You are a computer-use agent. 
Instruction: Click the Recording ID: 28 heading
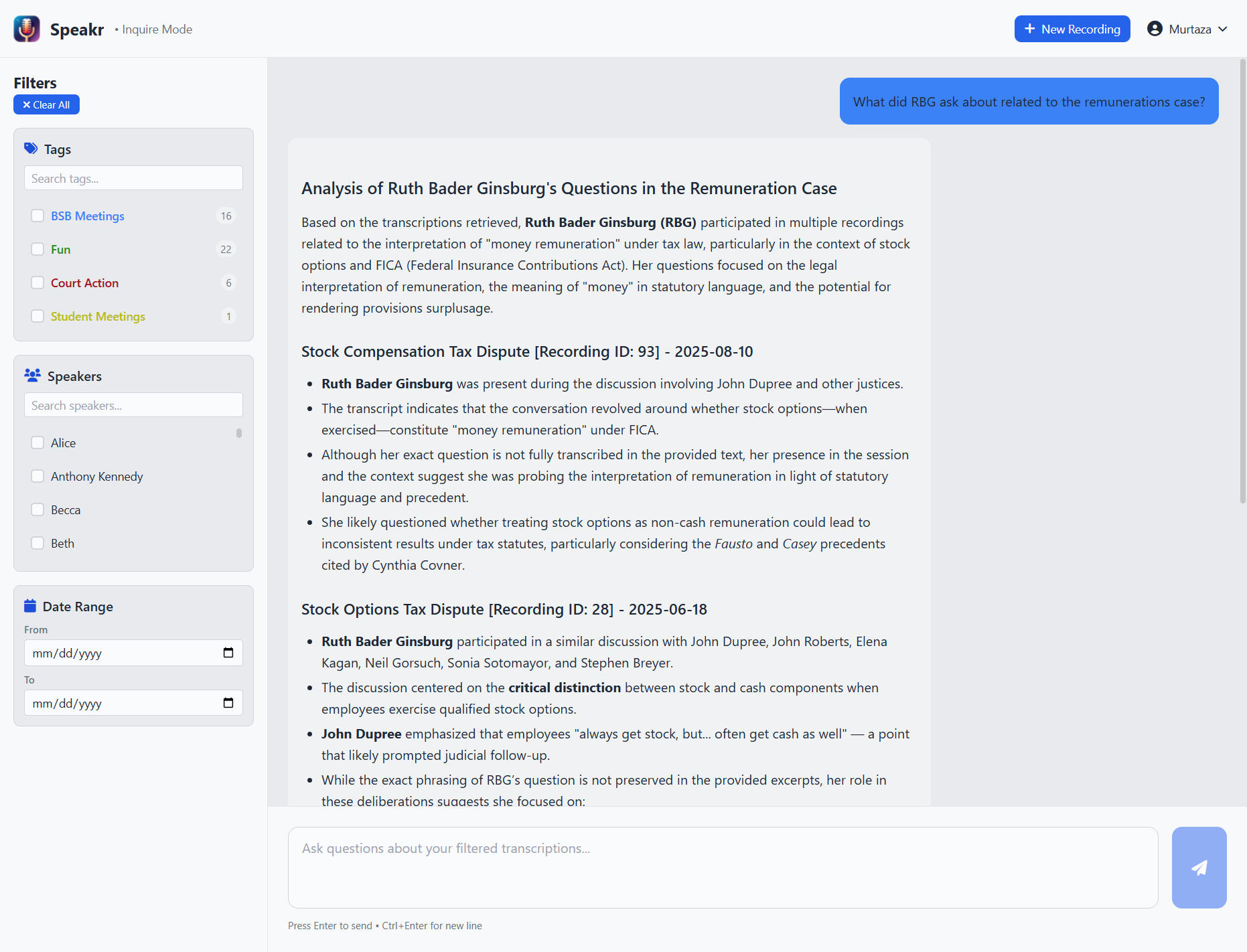[x=504, y=609]
